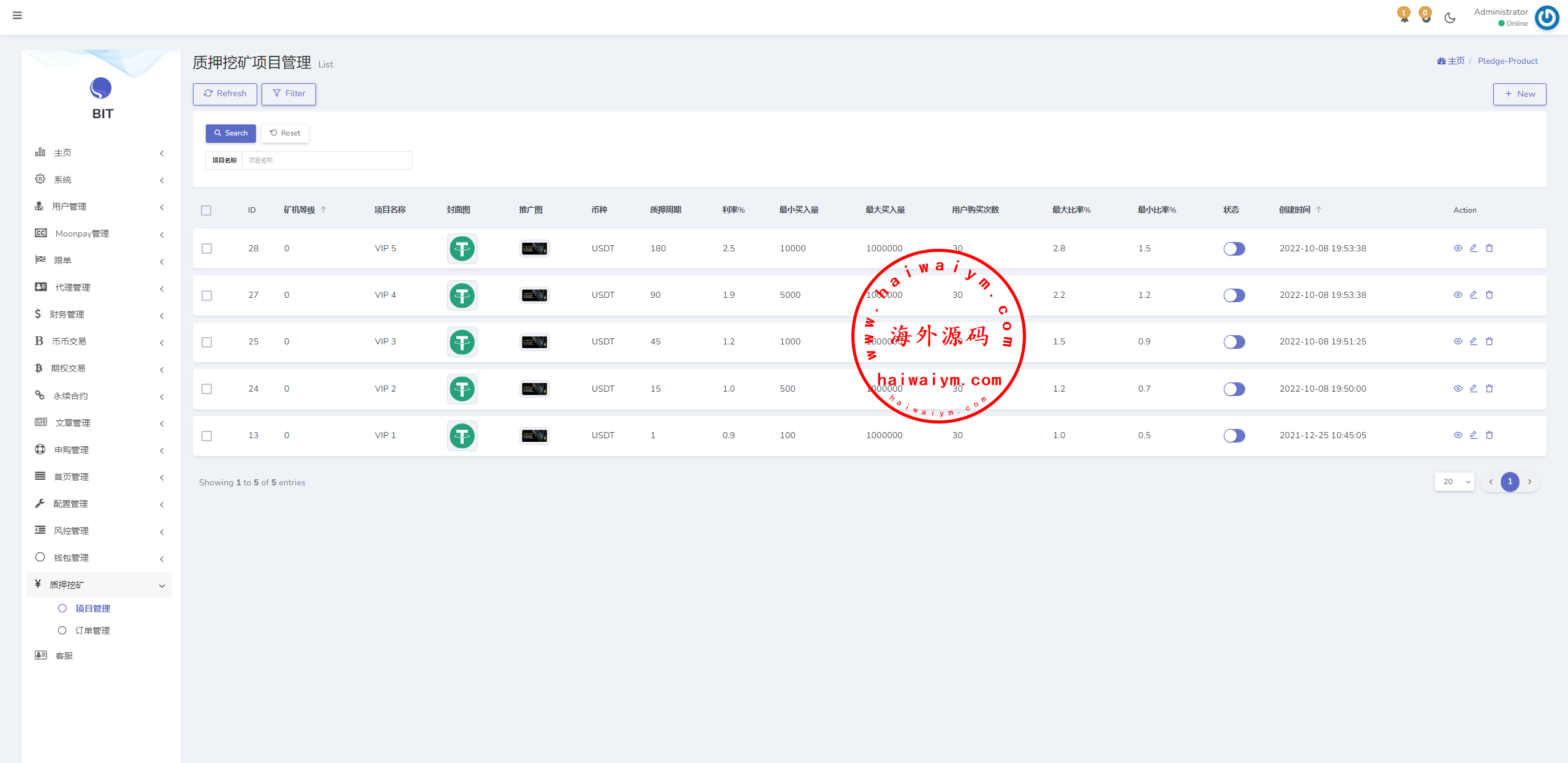Open the page size dropdown showing 20

1454,482
